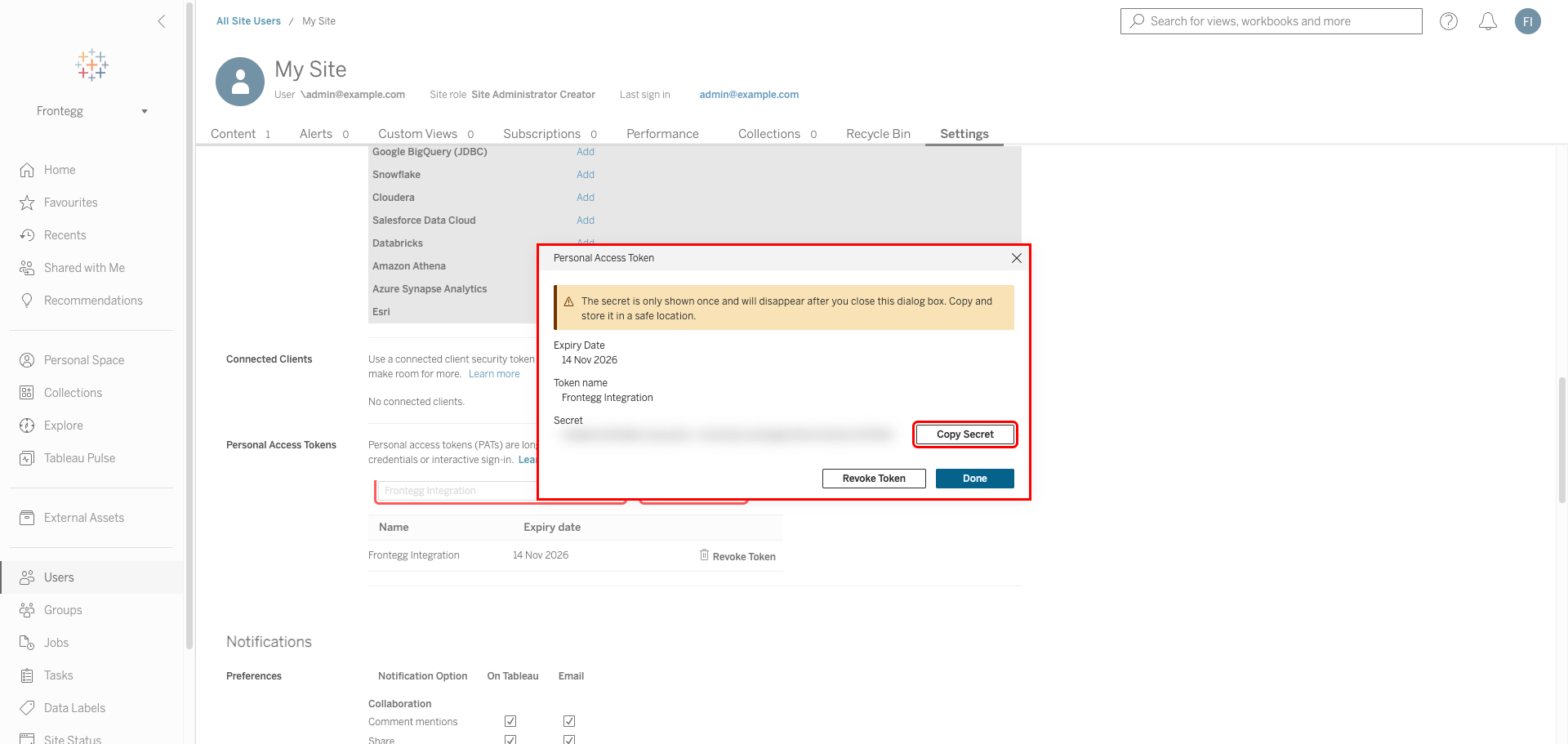
Task: Click Add next to Google BigQuery (JDBC)
Action: (x=586, y=152)
